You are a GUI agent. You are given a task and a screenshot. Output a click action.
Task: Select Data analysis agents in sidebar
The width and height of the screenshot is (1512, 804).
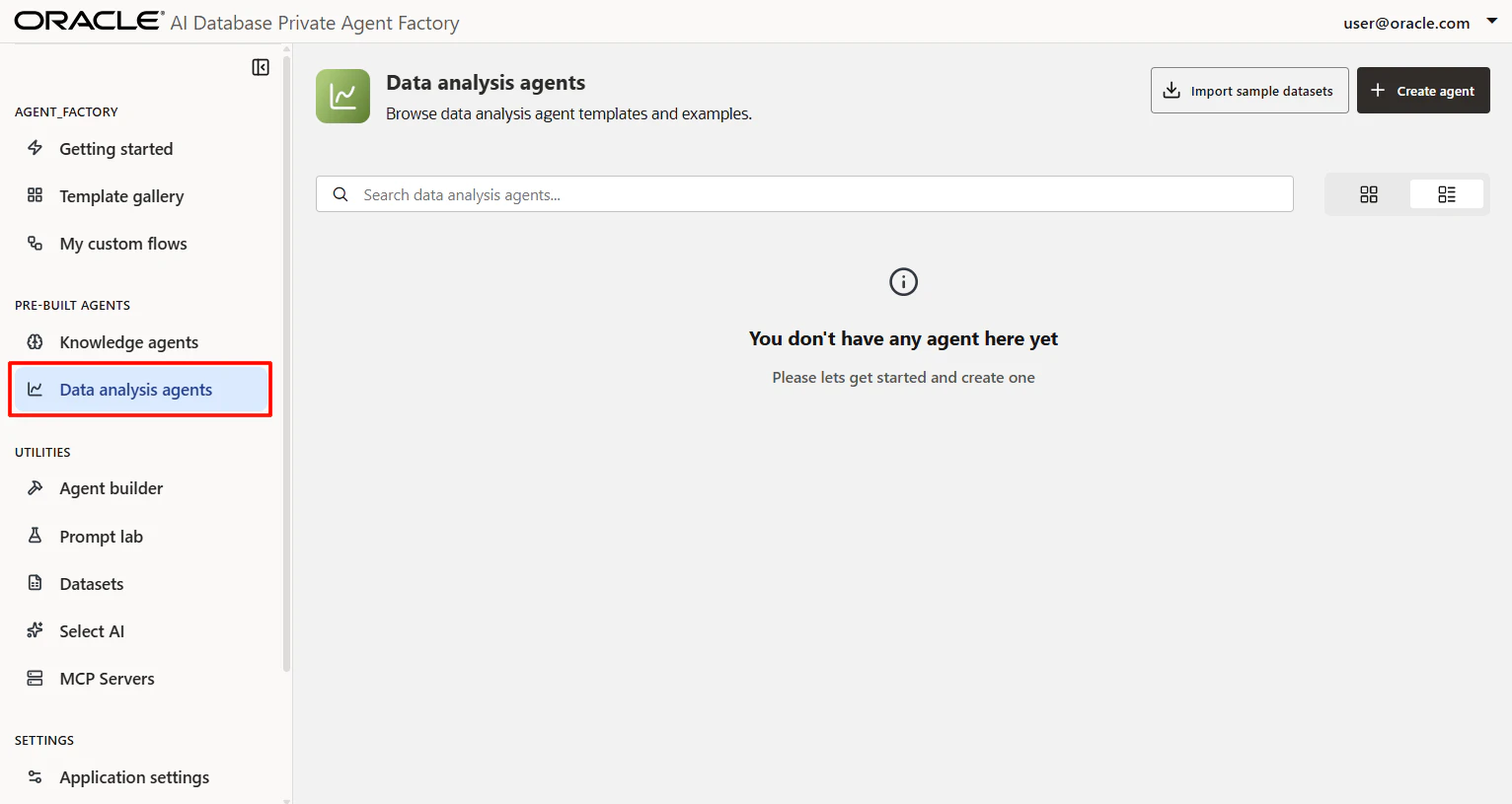coord(140,389)
